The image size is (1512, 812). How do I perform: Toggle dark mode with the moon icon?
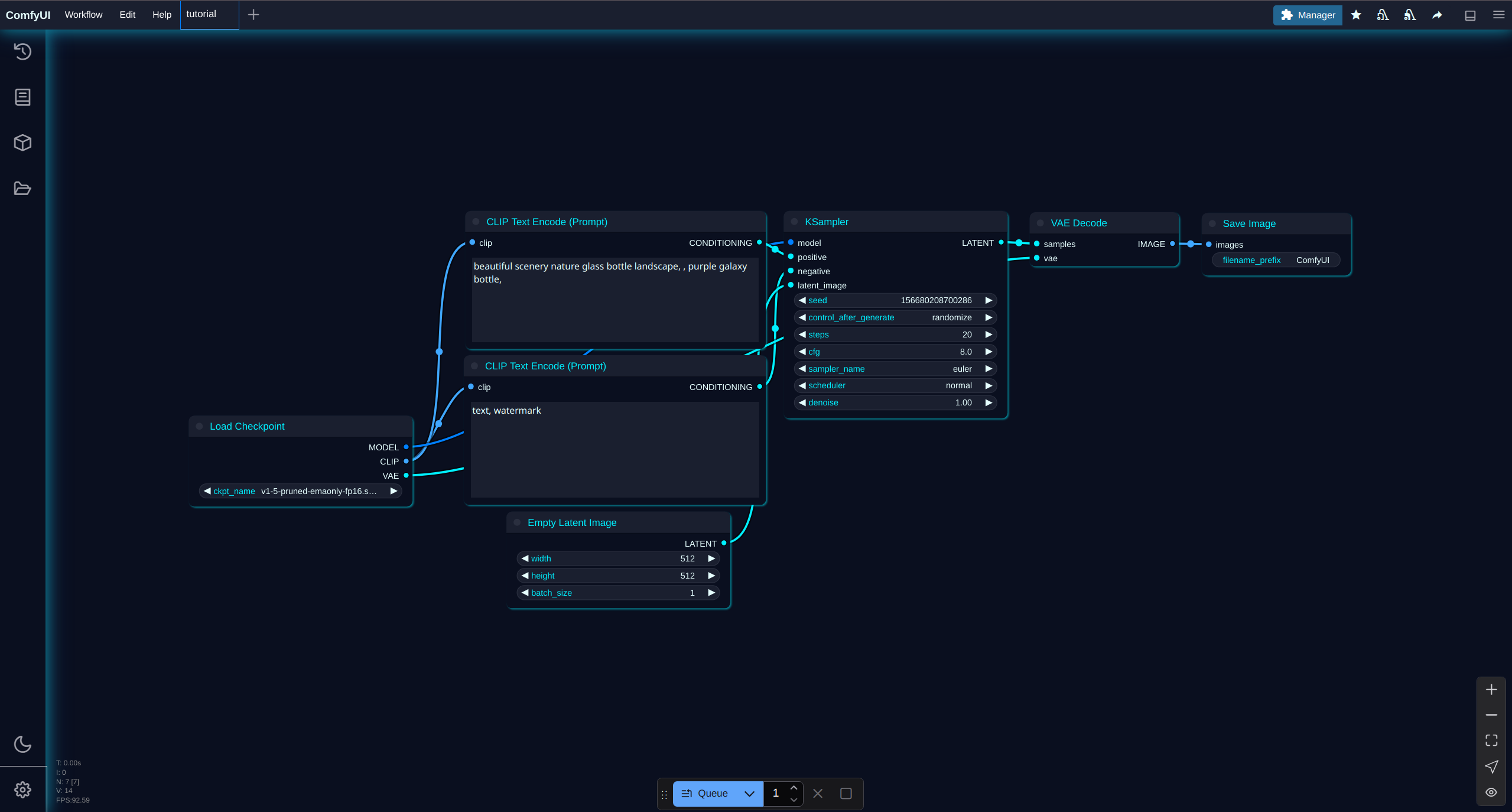(22, 744)
